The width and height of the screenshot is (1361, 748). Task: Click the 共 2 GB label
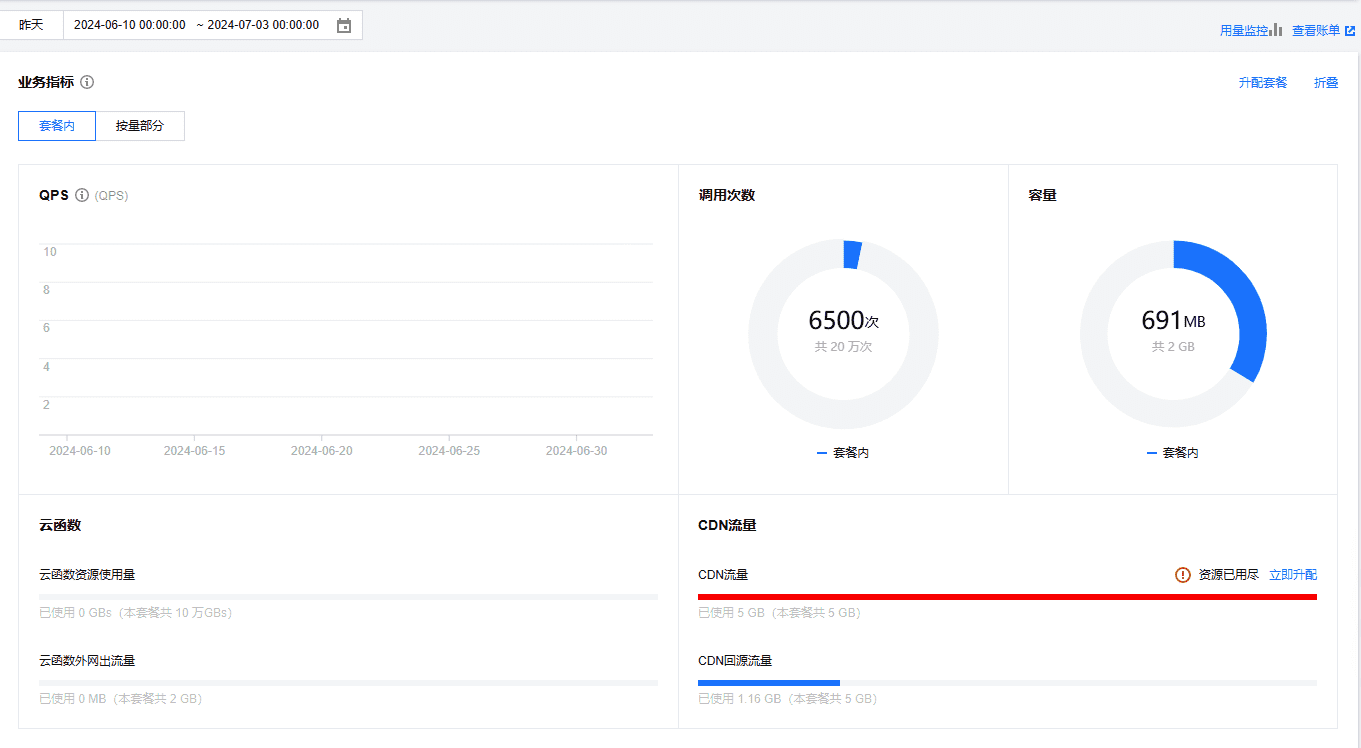coord(1173,347)
